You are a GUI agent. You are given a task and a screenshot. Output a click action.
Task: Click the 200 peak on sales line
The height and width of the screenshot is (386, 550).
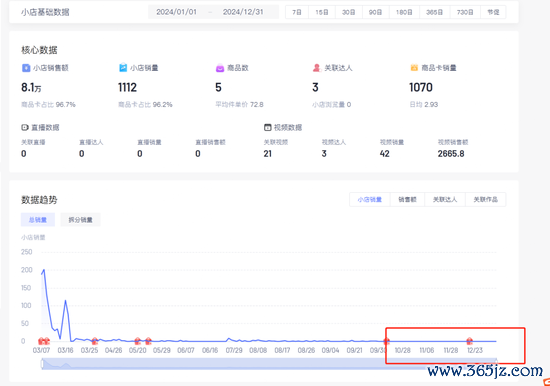click(43, 270)
